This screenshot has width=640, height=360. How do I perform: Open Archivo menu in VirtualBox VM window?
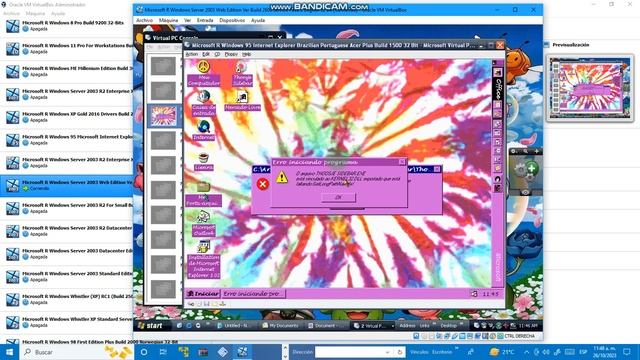pos(144,20)
